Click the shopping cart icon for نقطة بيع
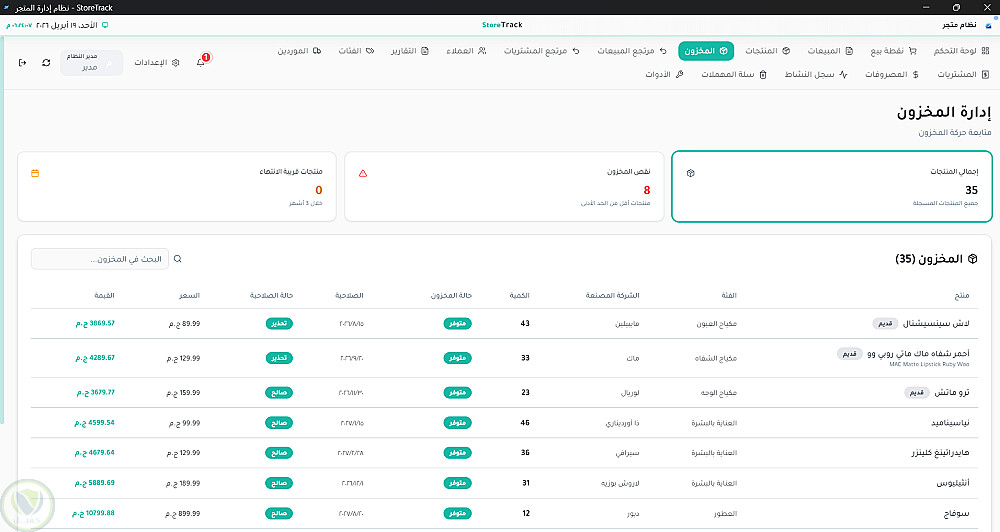Screen dimensions: 1000x532 point(912,51)
